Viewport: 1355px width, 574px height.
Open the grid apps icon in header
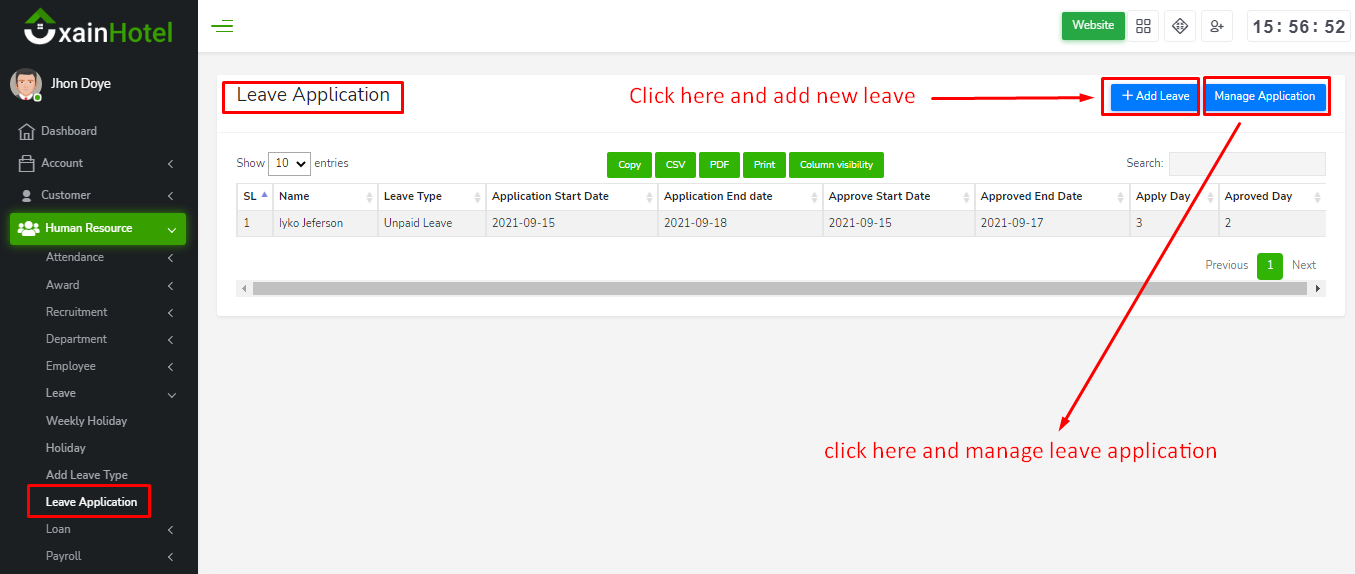(x=1143, y=26)
